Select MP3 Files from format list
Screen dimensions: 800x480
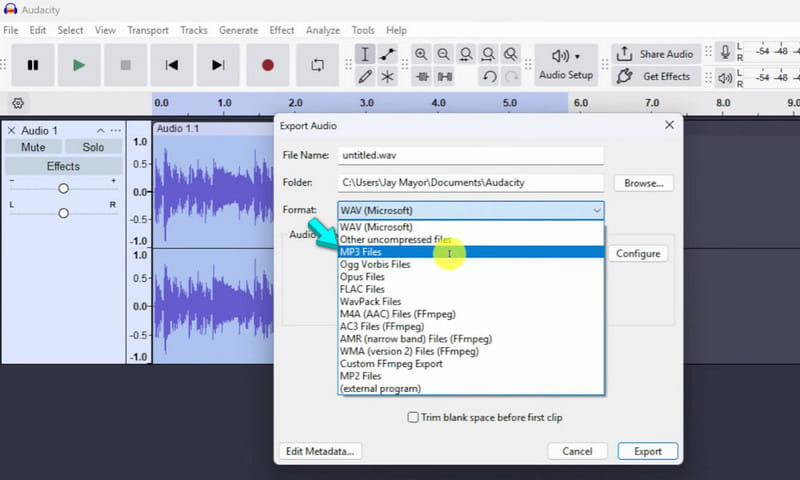(x=471, y=252)
